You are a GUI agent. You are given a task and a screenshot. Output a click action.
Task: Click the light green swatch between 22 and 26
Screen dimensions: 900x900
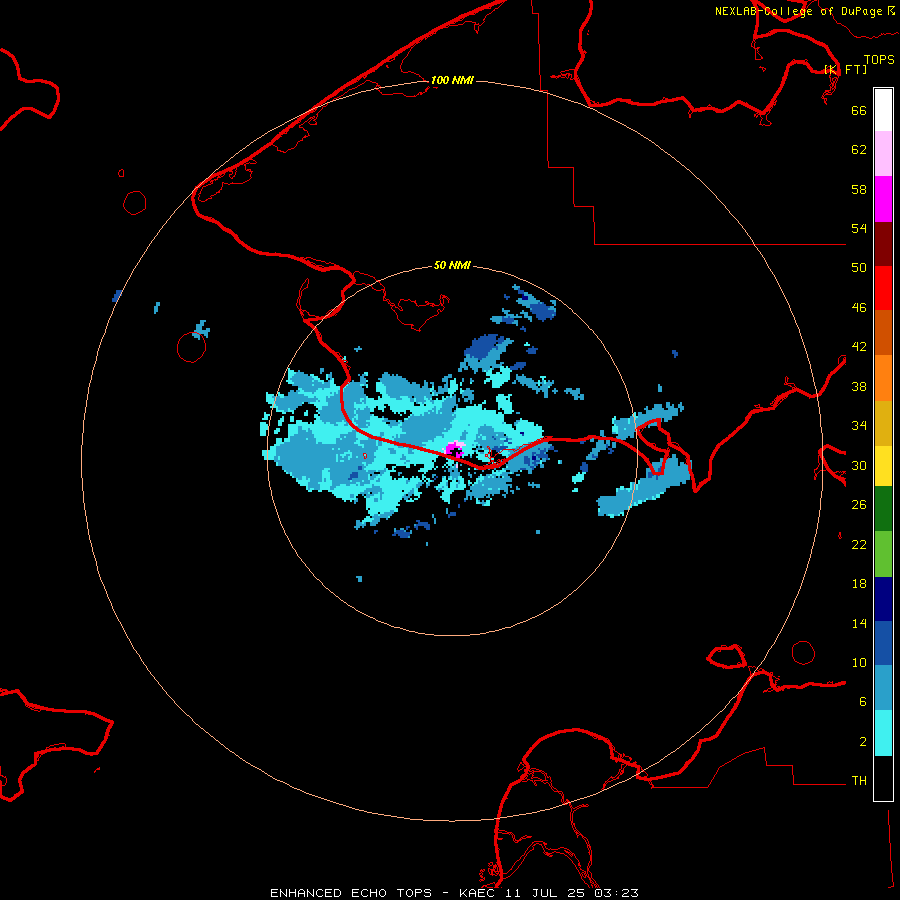[883, 554]
